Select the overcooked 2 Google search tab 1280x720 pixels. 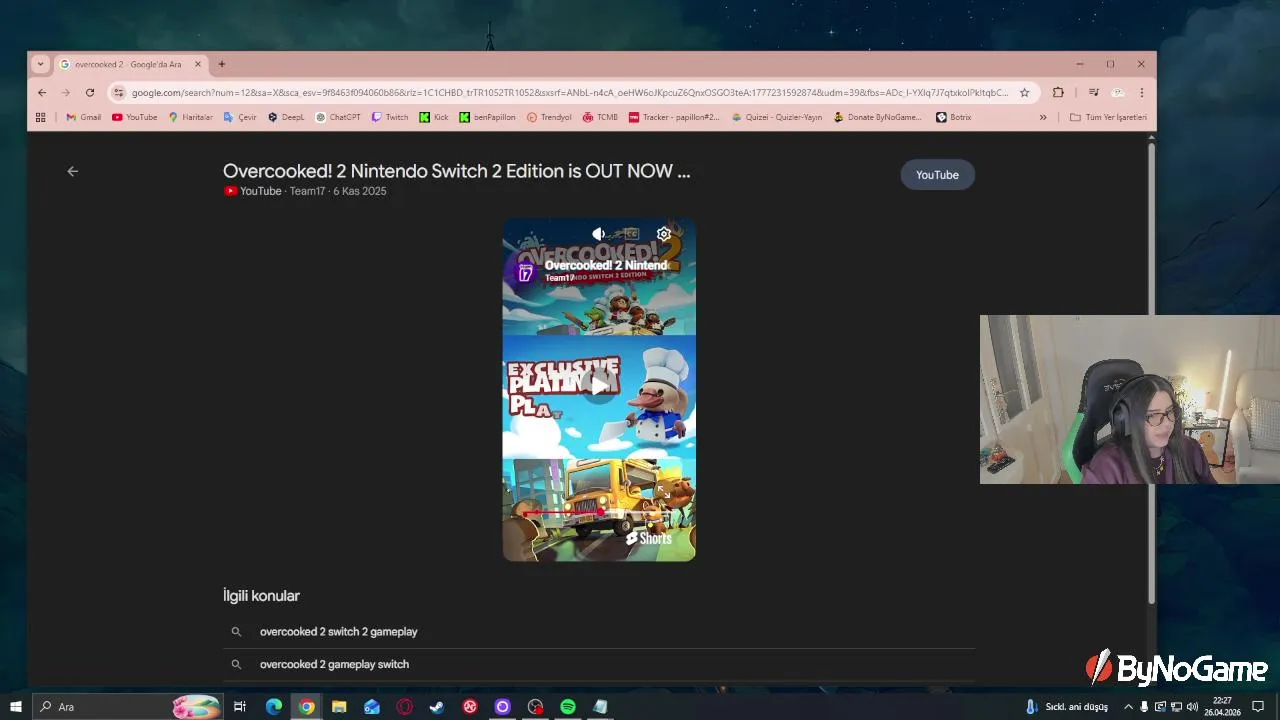click(130, 64)
